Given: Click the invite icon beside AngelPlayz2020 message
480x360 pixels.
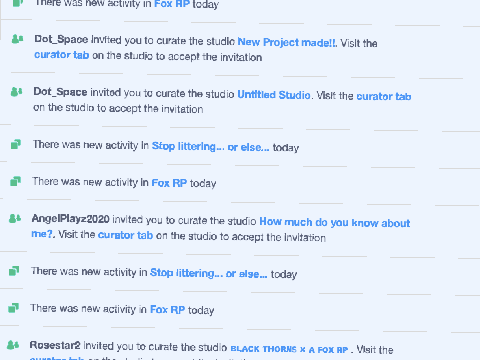Looking at the screenshot, I should coord(15,219).
